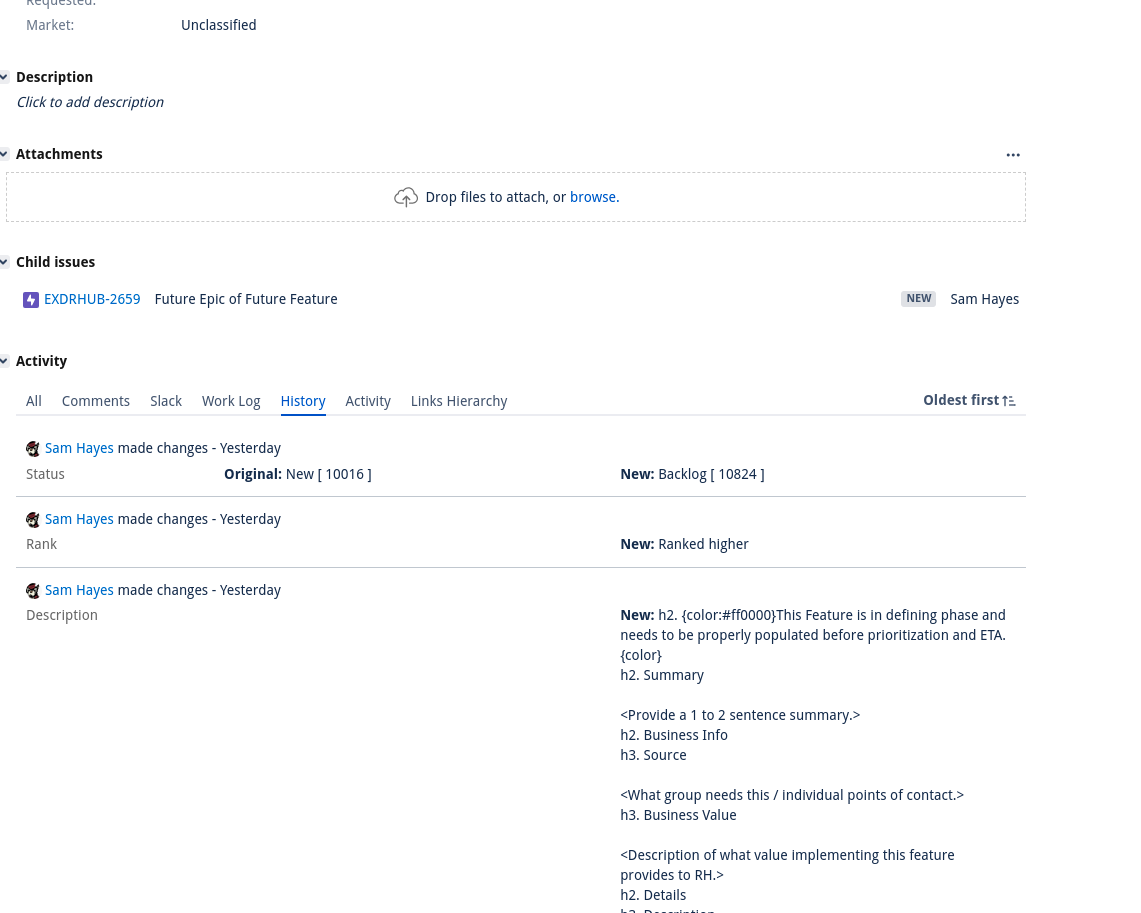Collapse the Attachments section
This screenshot has width=1141, height=913.
point(4,154)
